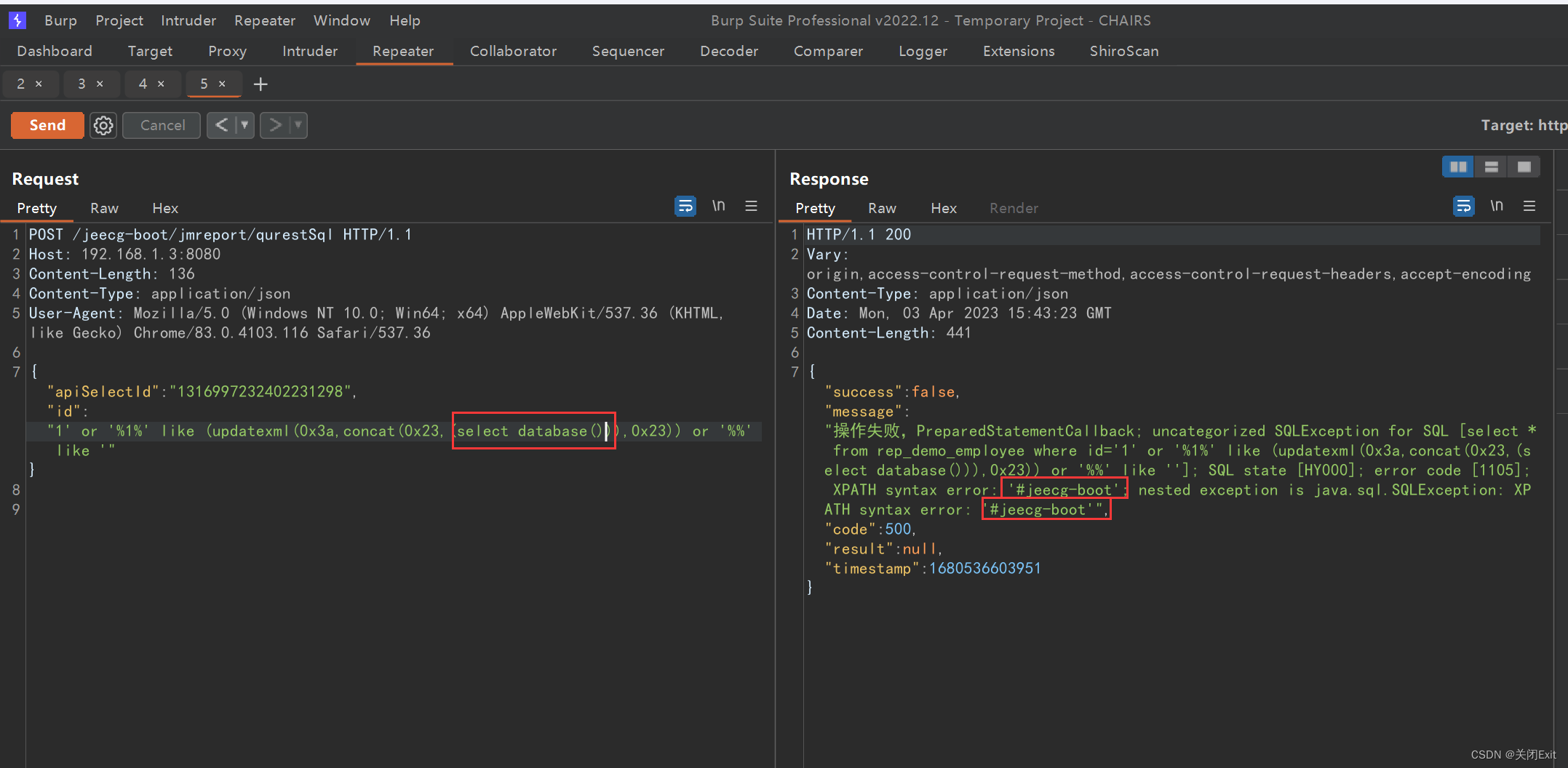Image resolution: width=1568 pixels, height=768 pixels.
Task: Click the POST request line in editor
Action: pyautogui.click(x=221, y=234)
